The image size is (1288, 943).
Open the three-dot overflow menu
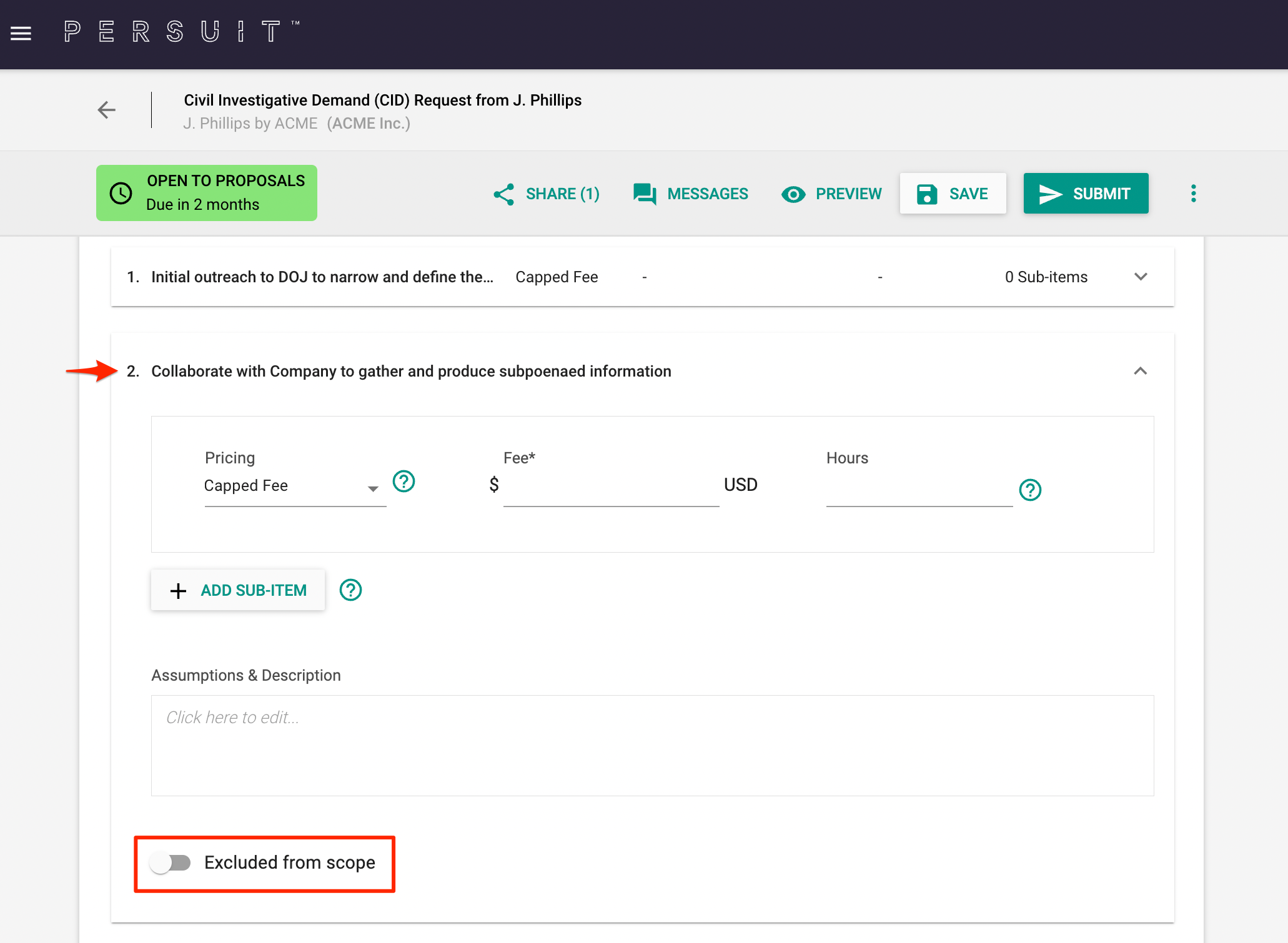[1194, 194]
